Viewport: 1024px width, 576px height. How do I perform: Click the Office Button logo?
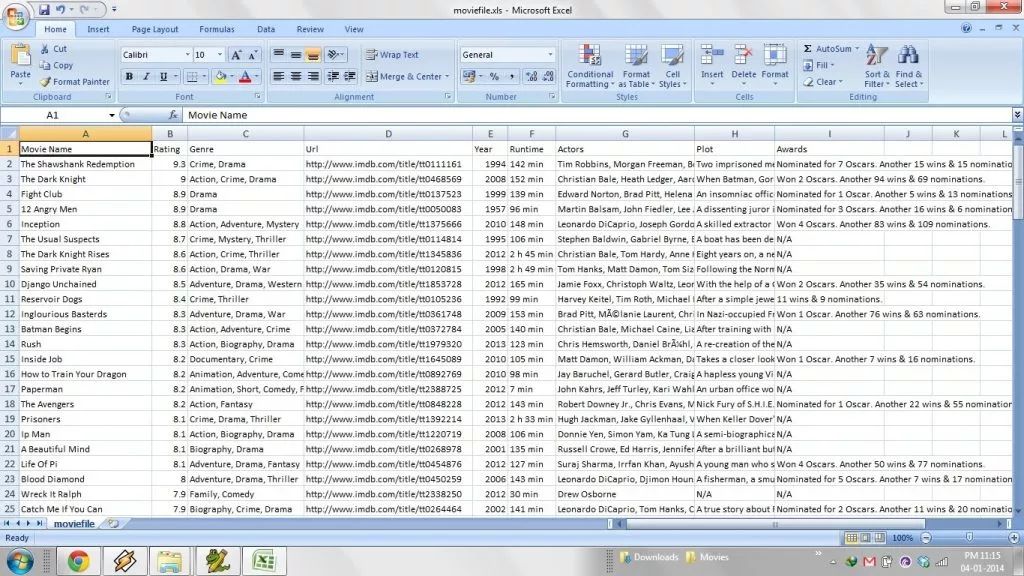click(16, 16)
